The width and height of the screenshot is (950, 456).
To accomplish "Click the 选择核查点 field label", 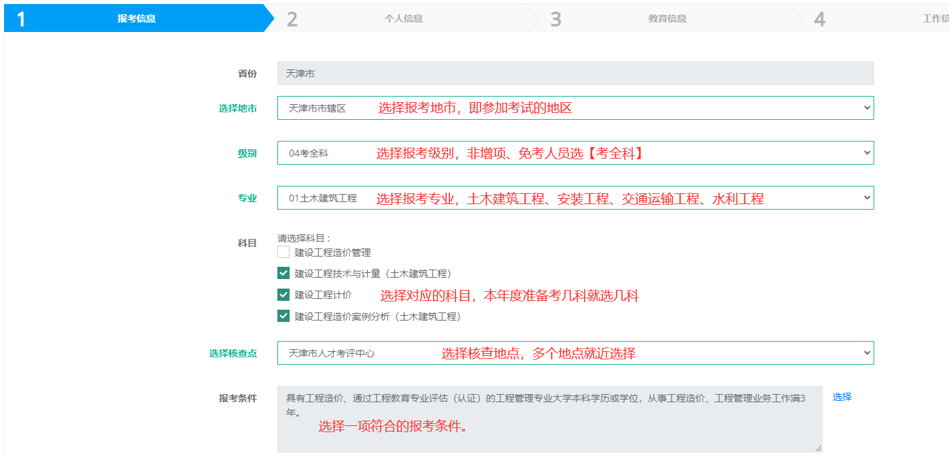I will tap(233, 353).
